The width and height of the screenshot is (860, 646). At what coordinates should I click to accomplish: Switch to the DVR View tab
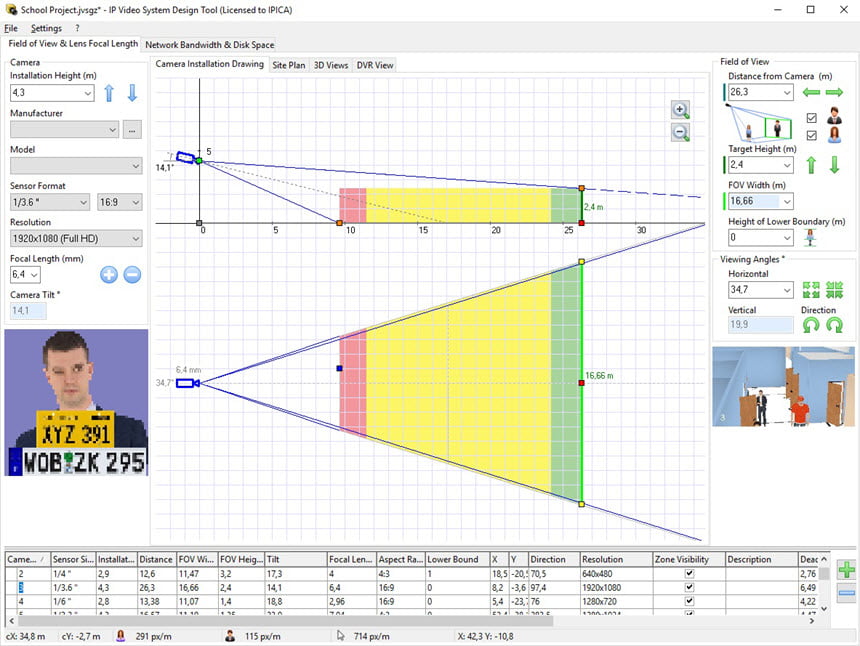375,65
